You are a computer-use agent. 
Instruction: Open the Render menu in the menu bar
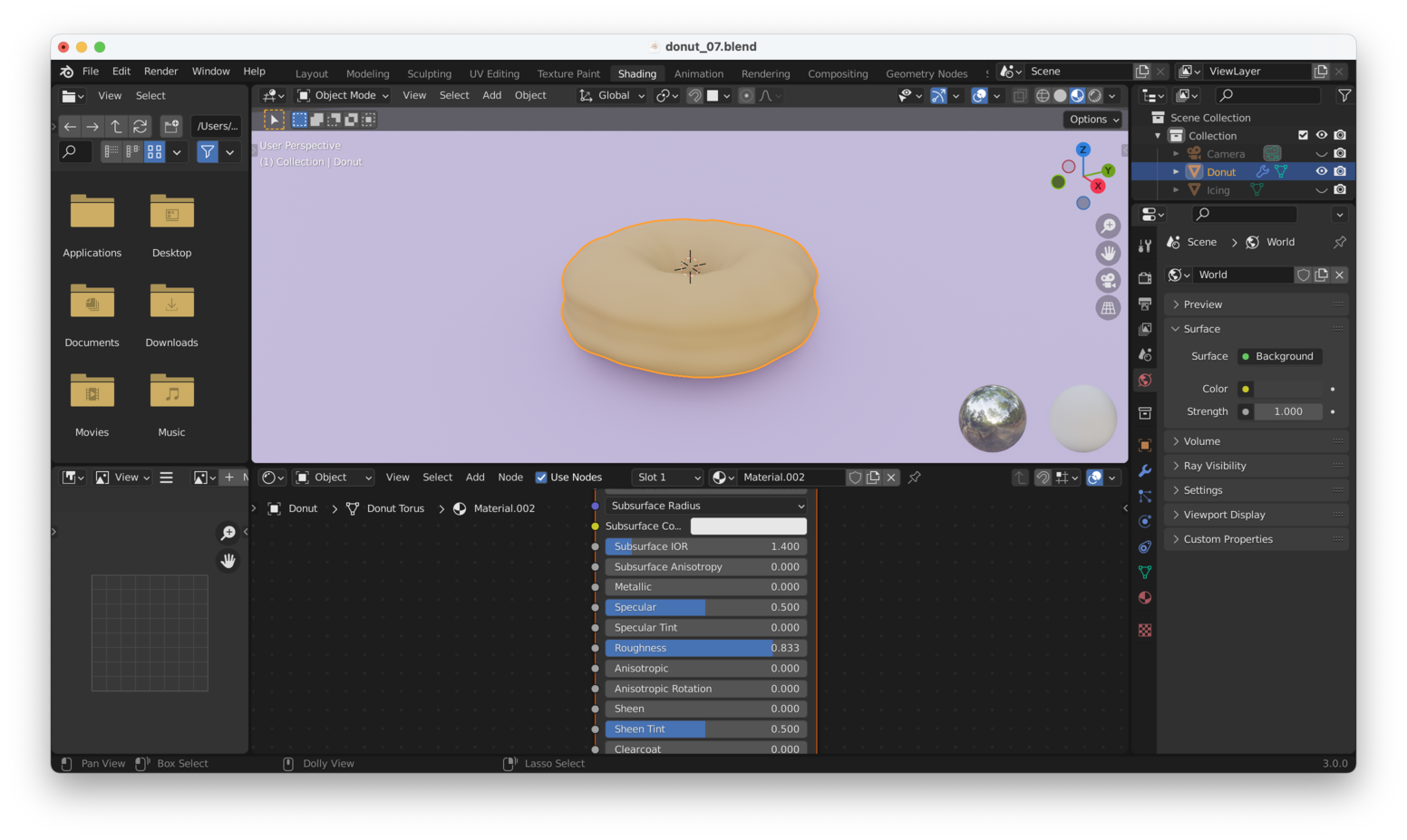[161, 71]
